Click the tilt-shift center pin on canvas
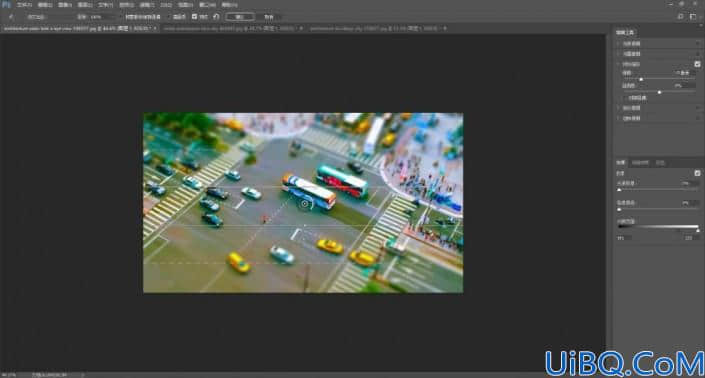The width and height of the screenshot is (705, 378). click(x=305, y=204)
